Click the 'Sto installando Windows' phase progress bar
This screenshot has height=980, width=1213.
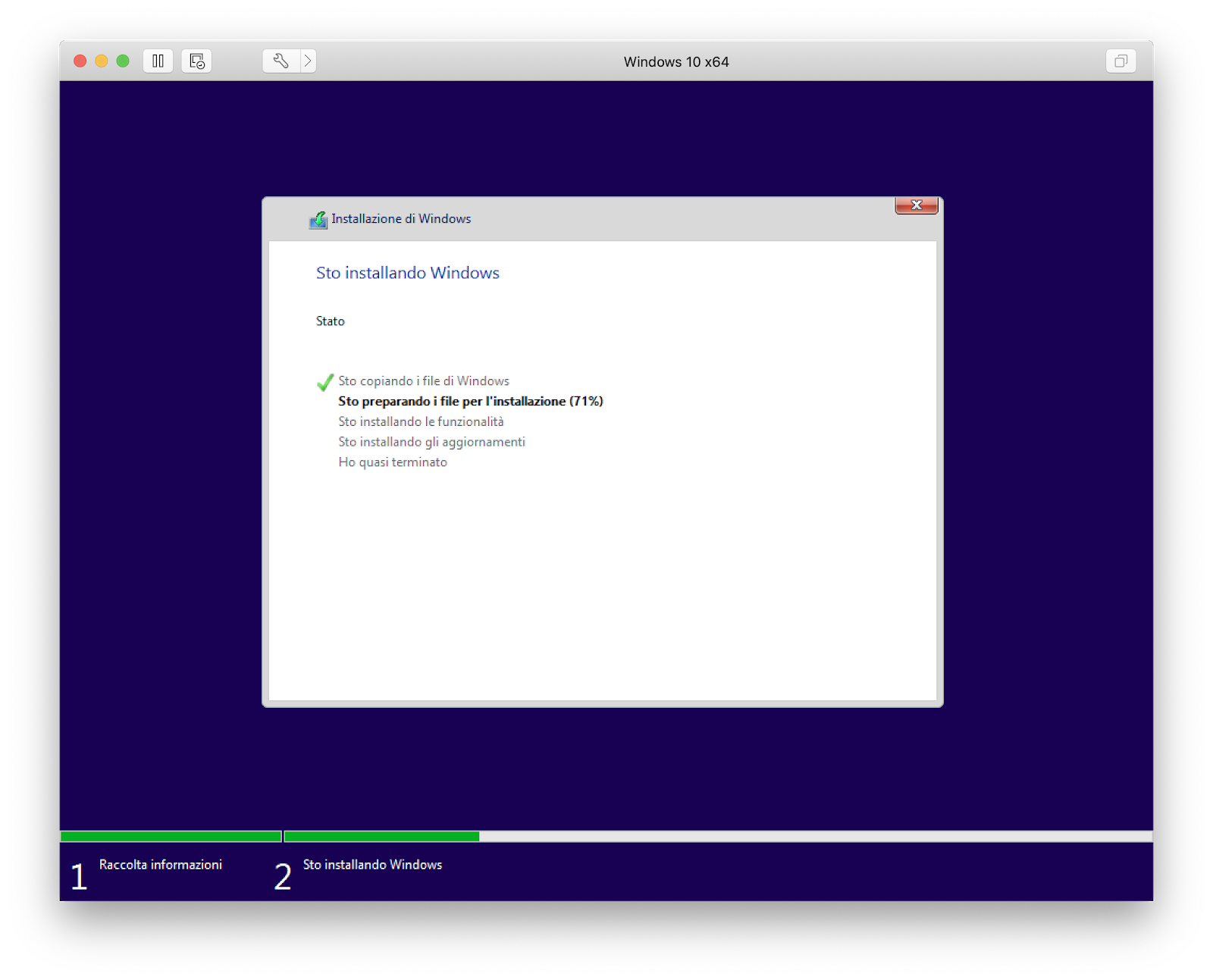click(718, 837)
